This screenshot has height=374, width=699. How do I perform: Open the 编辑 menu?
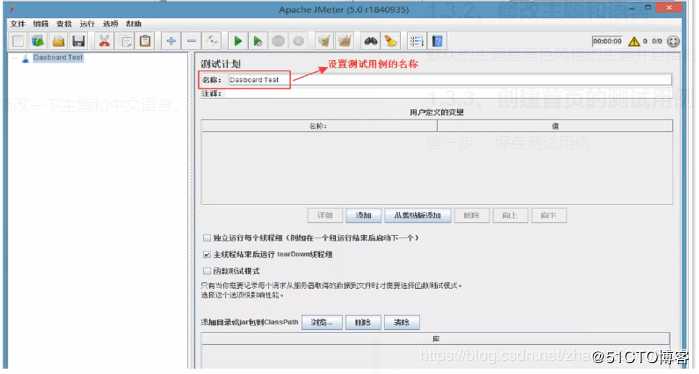click(x=41, y=24)
